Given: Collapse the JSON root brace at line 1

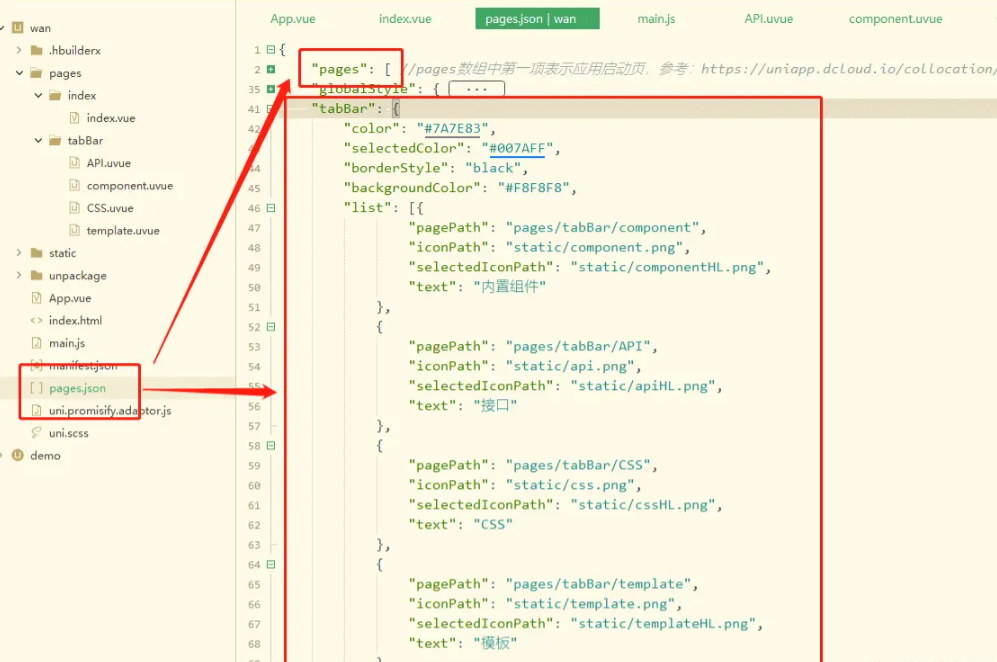Looking at the screenshot, I should pyautogui.click(x=270, y=48).
